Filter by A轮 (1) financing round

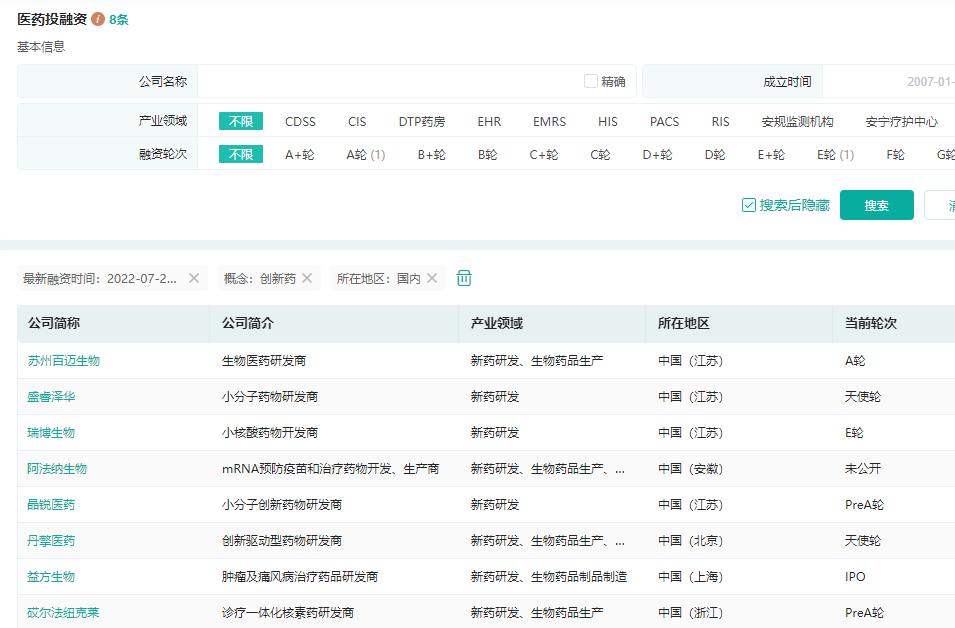pos(365,155)
